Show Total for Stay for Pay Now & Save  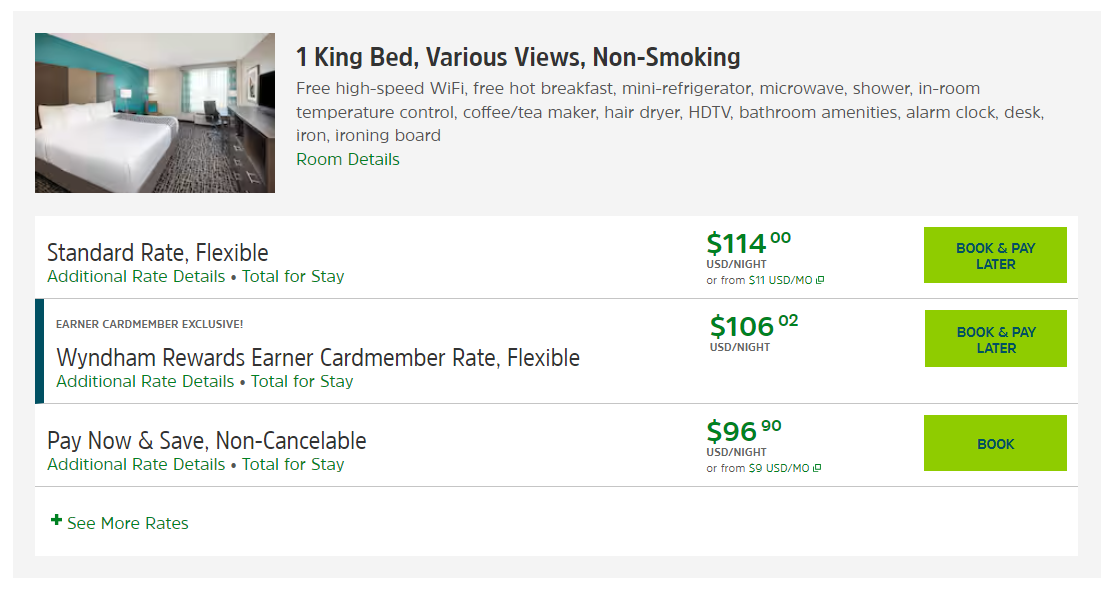pos(293,465)
